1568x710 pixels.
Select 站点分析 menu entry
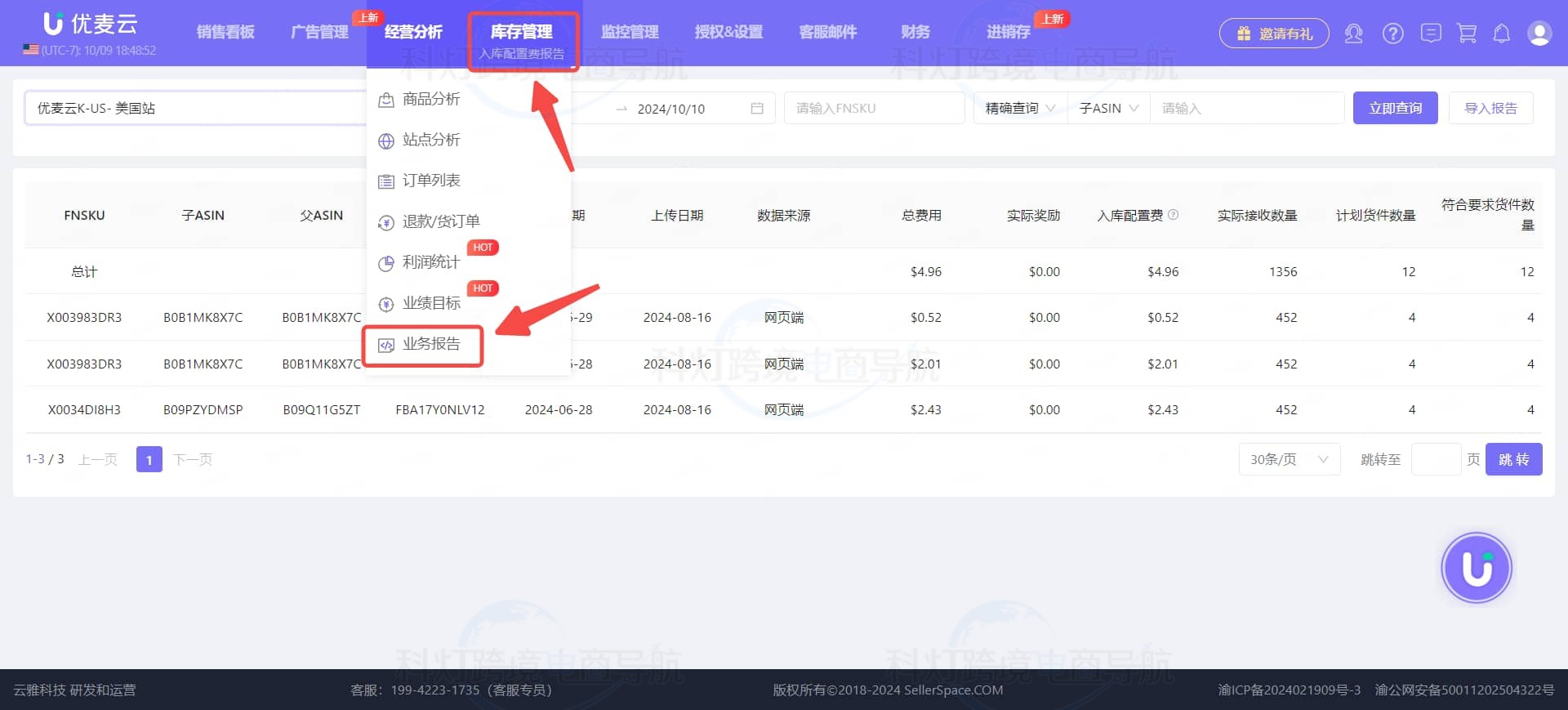(x=431, y=140)
